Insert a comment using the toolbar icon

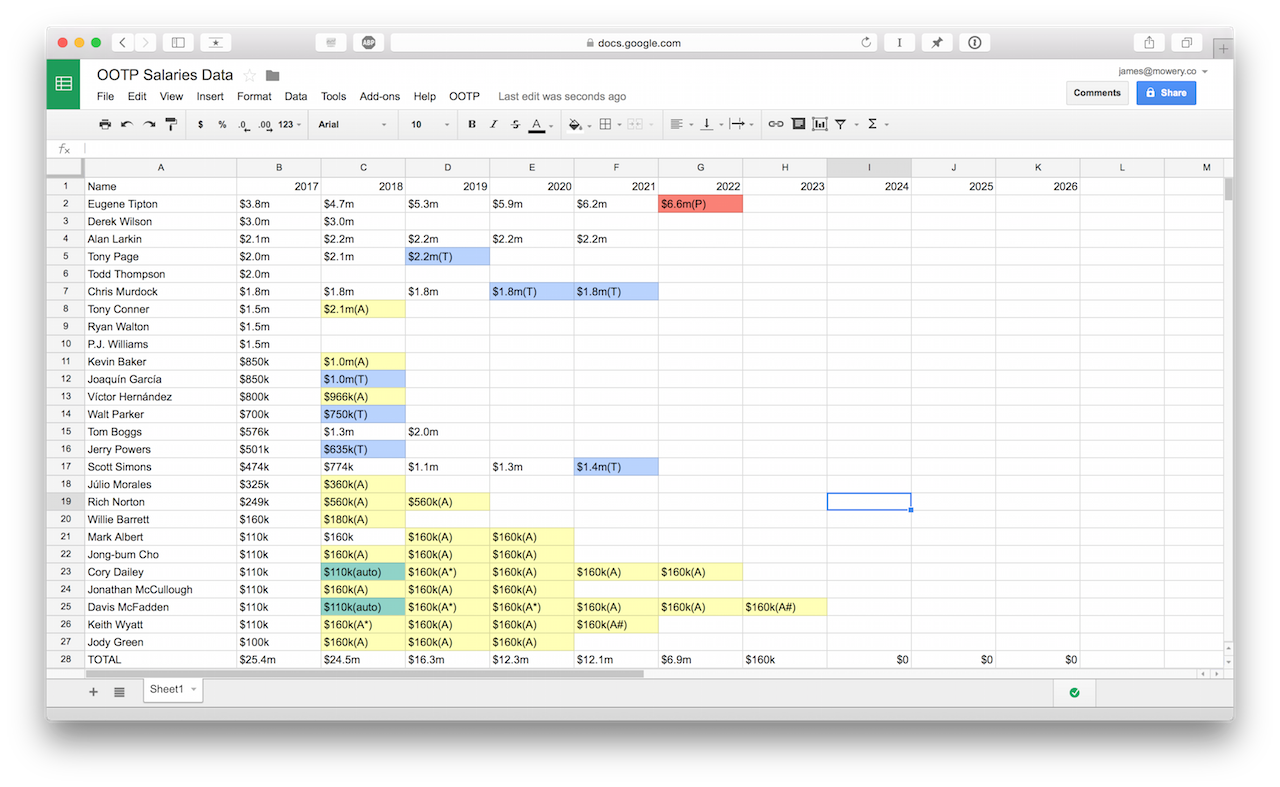click(797, 124)
